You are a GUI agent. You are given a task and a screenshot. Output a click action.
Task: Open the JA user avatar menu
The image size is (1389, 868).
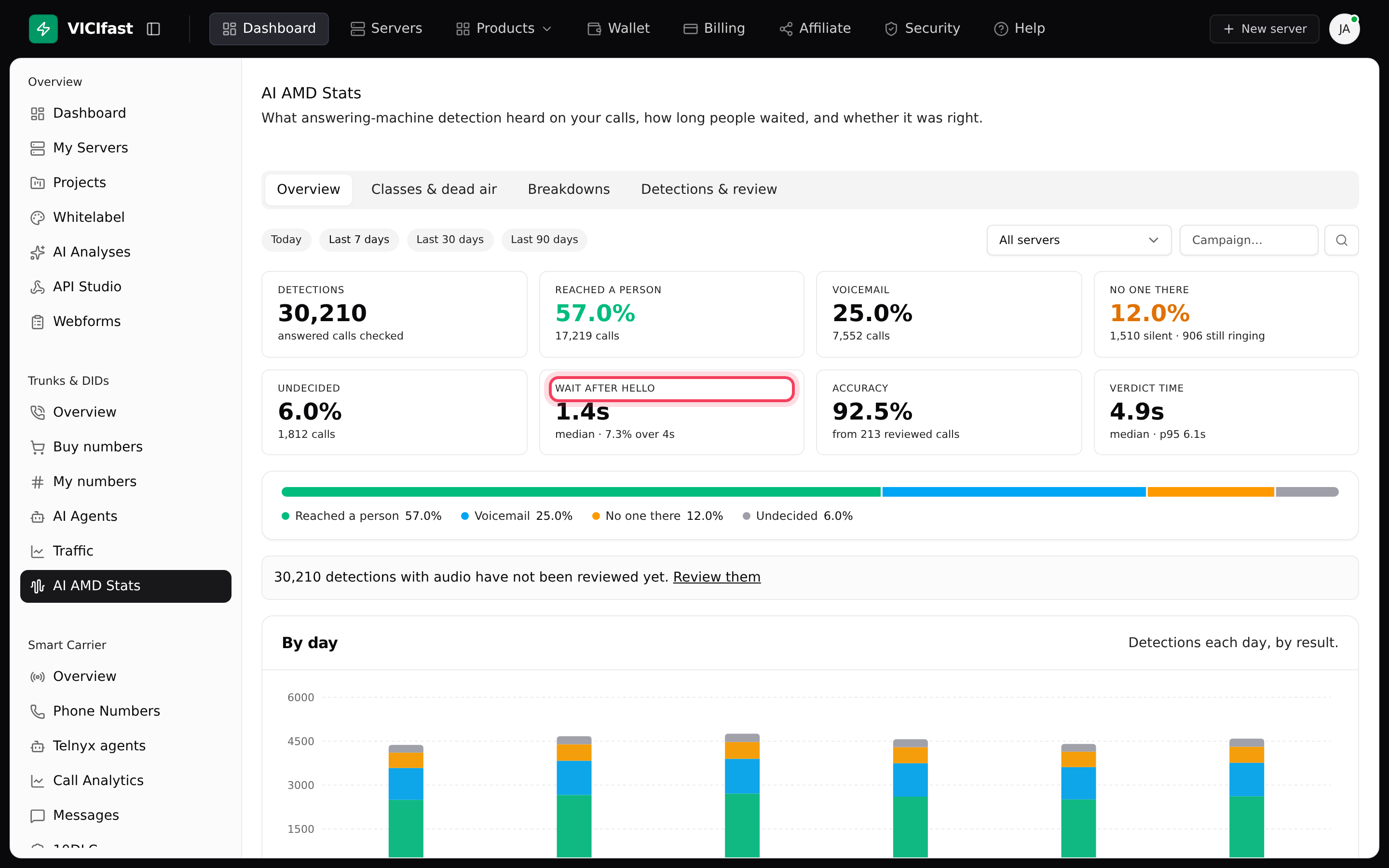[x=1344, y=29]
